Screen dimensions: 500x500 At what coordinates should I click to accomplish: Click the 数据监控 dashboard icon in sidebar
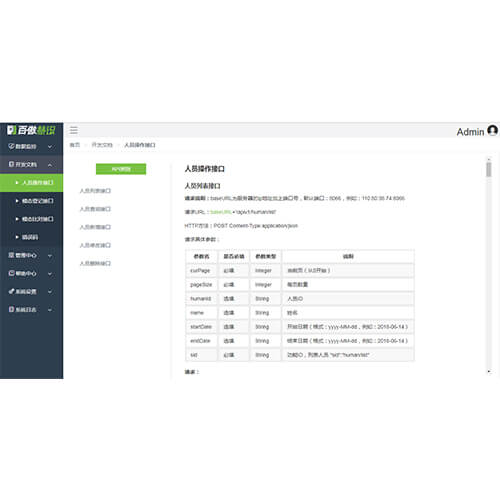point(11,146)
